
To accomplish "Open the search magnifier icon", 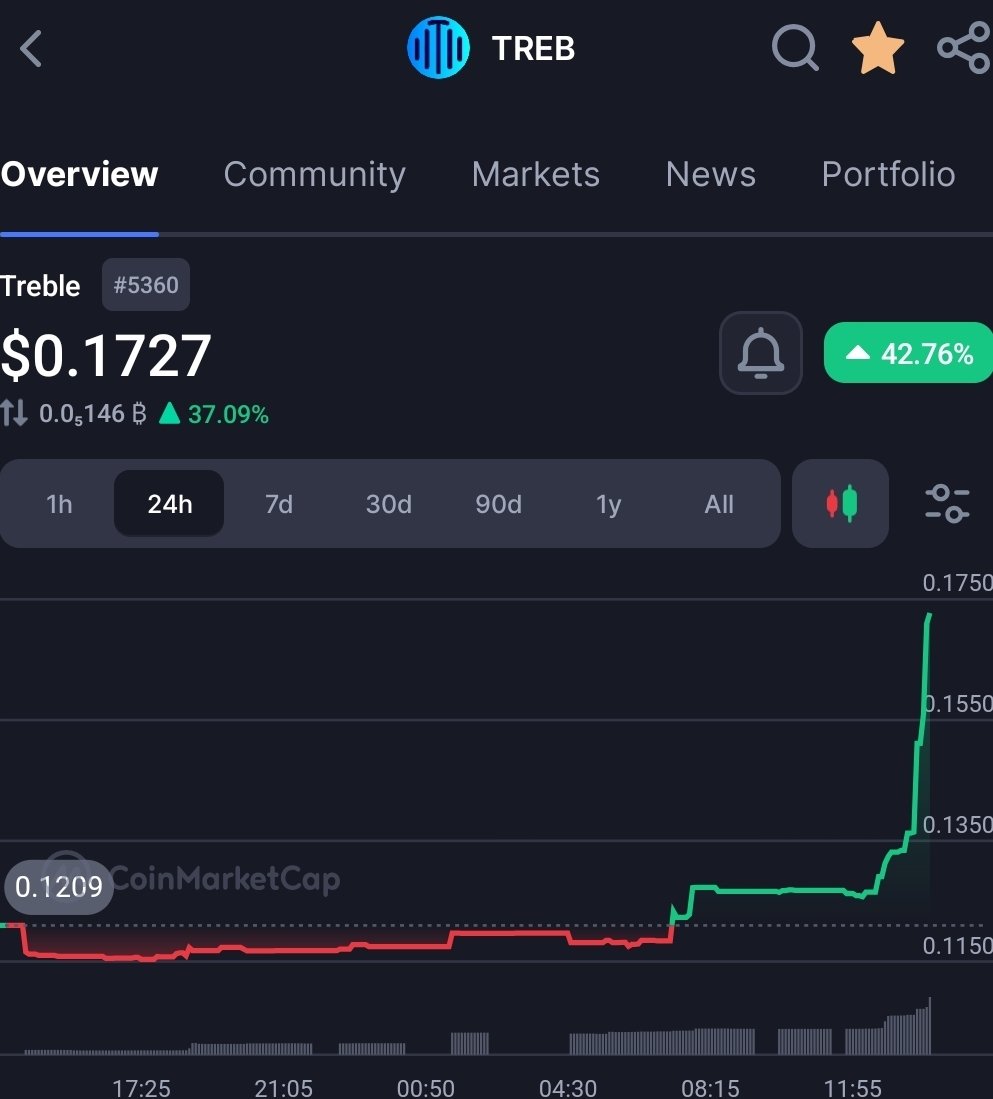I will pos(795,48).
